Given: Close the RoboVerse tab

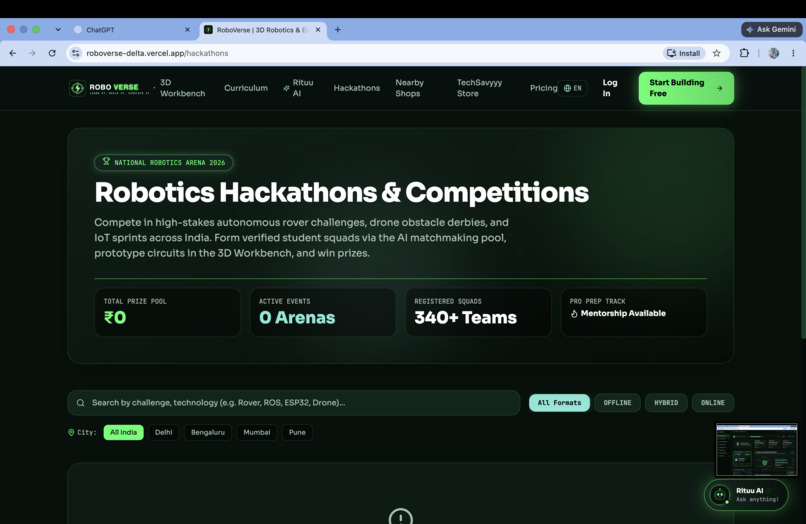Looking at the screenshot, I should [318, 30].
